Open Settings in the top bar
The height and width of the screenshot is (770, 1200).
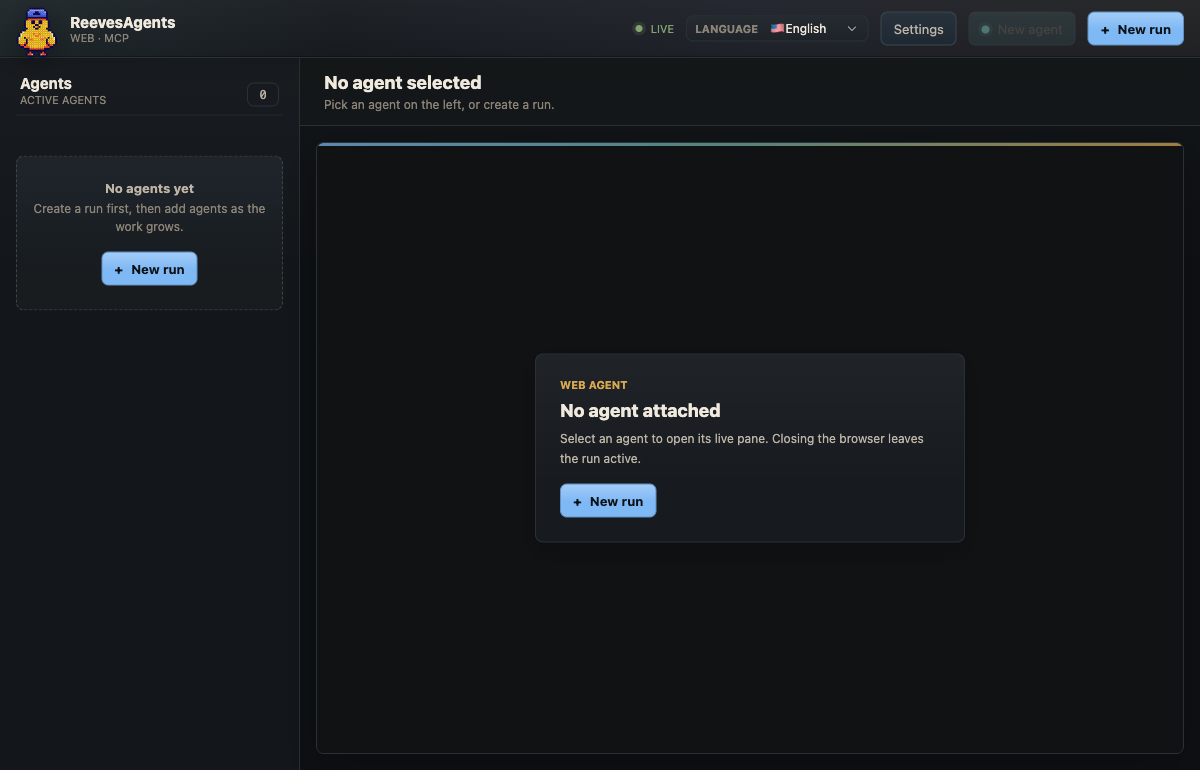coord(918,29)
